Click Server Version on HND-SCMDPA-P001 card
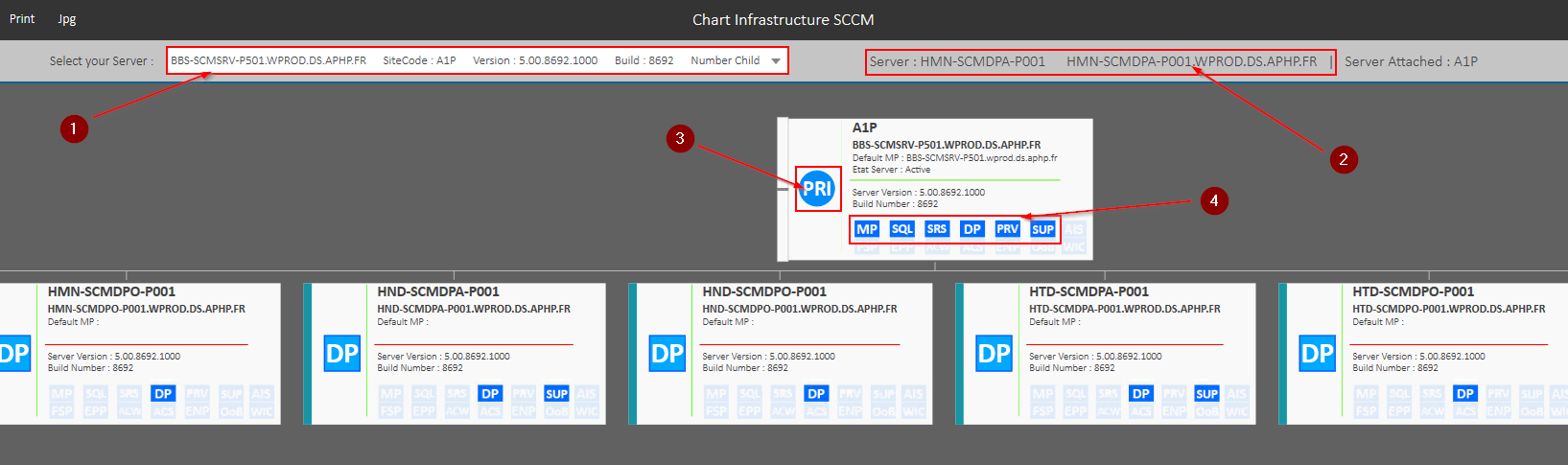Viewport: 1568px width, 465px height. pyautogui.click(x=443, y=357)
